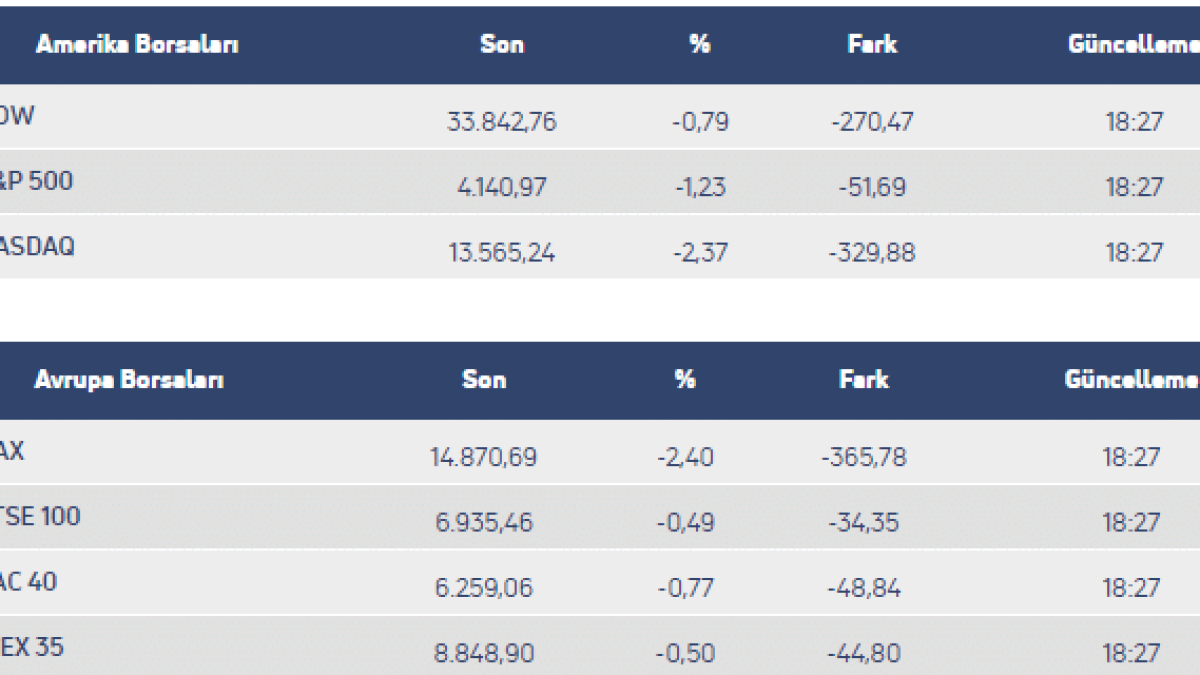Open the IBEX 35 index row
Screen dimensions: 1200x675
pos(32,648)
